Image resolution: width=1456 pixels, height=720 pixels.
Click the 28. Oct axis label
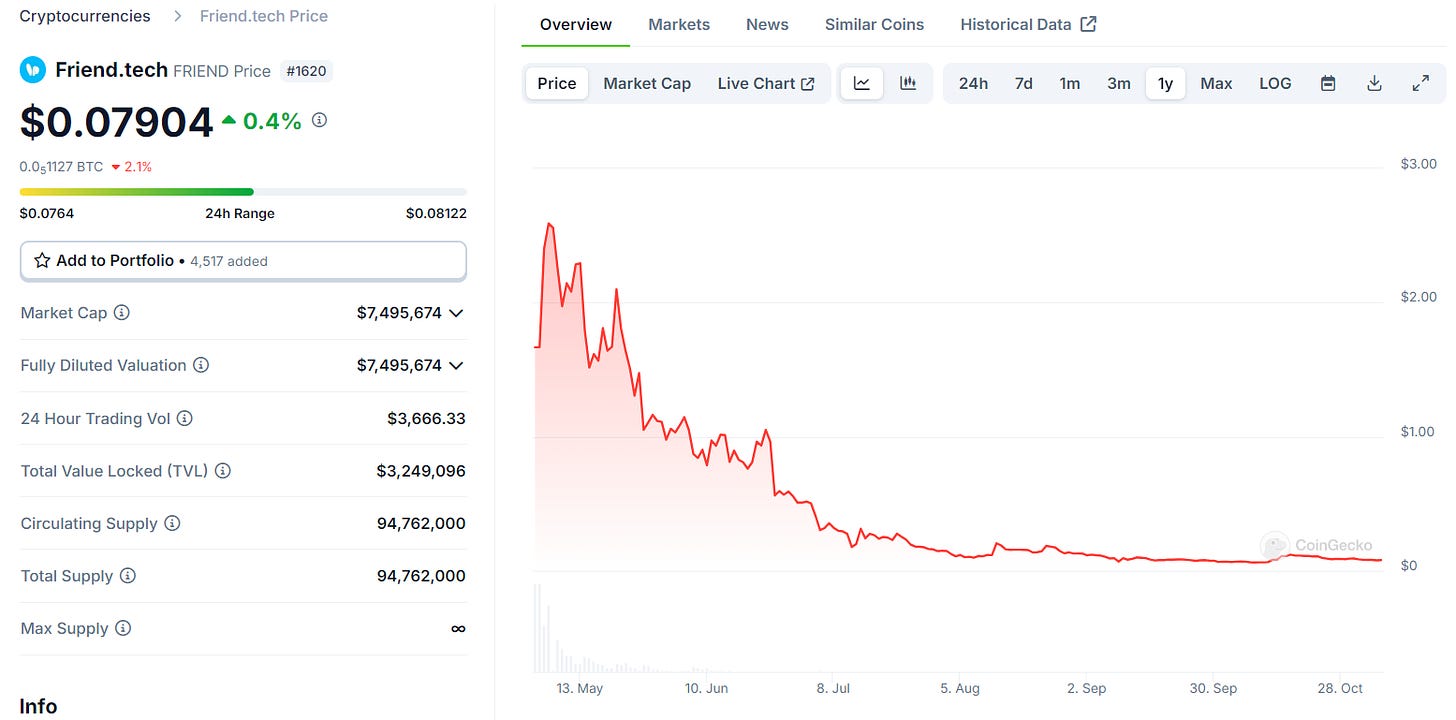coord(1340,688)
